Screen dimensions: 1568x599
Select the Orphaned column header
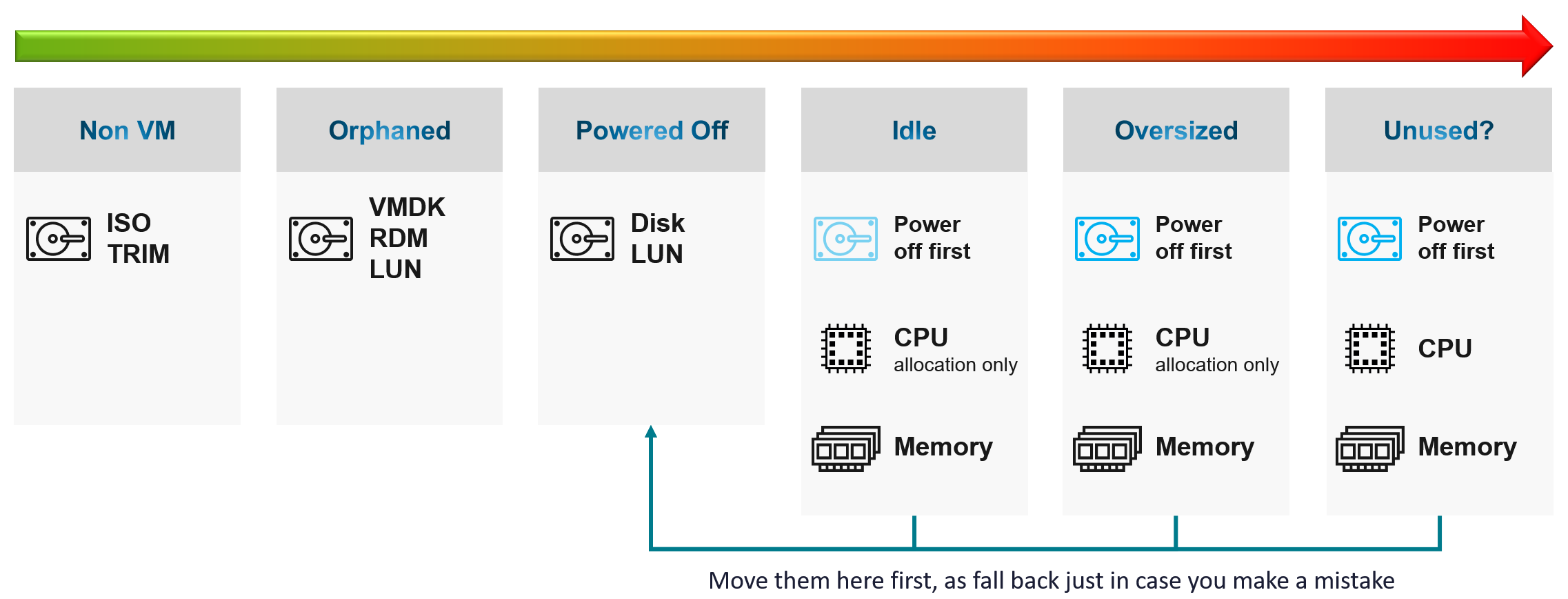pos(390,130)
